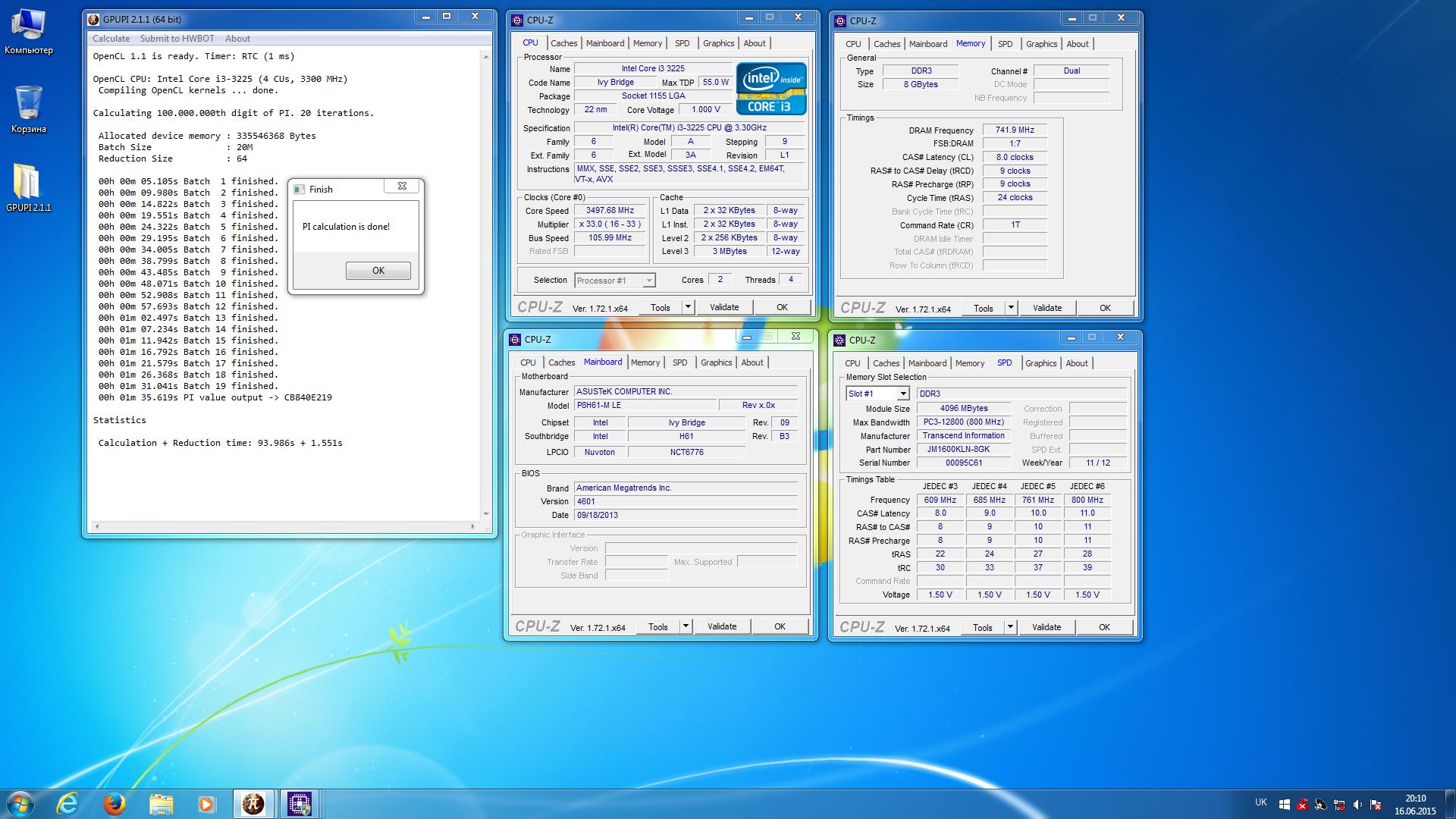Click the taskbar clock showing 20:10
The height and width of the screenshot is (819, 1456).
(1415, 805)
